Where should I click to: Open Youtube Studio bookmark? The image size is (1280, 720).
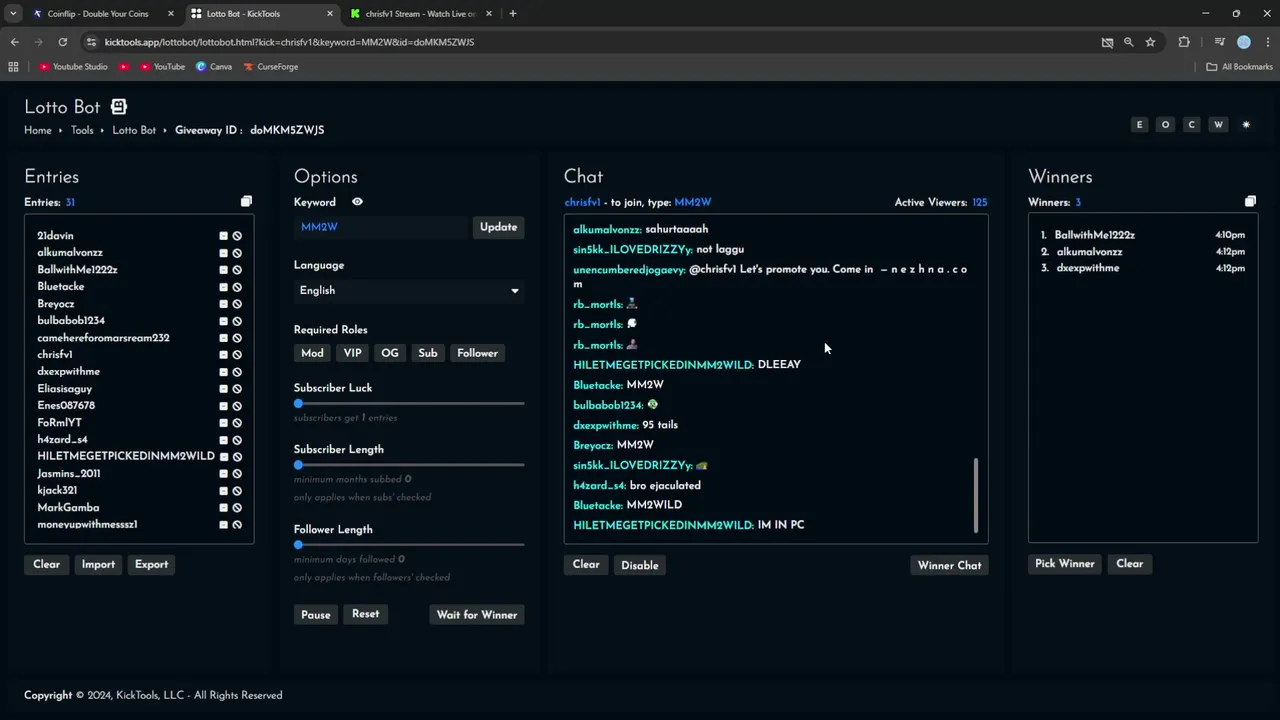(73, 67)
